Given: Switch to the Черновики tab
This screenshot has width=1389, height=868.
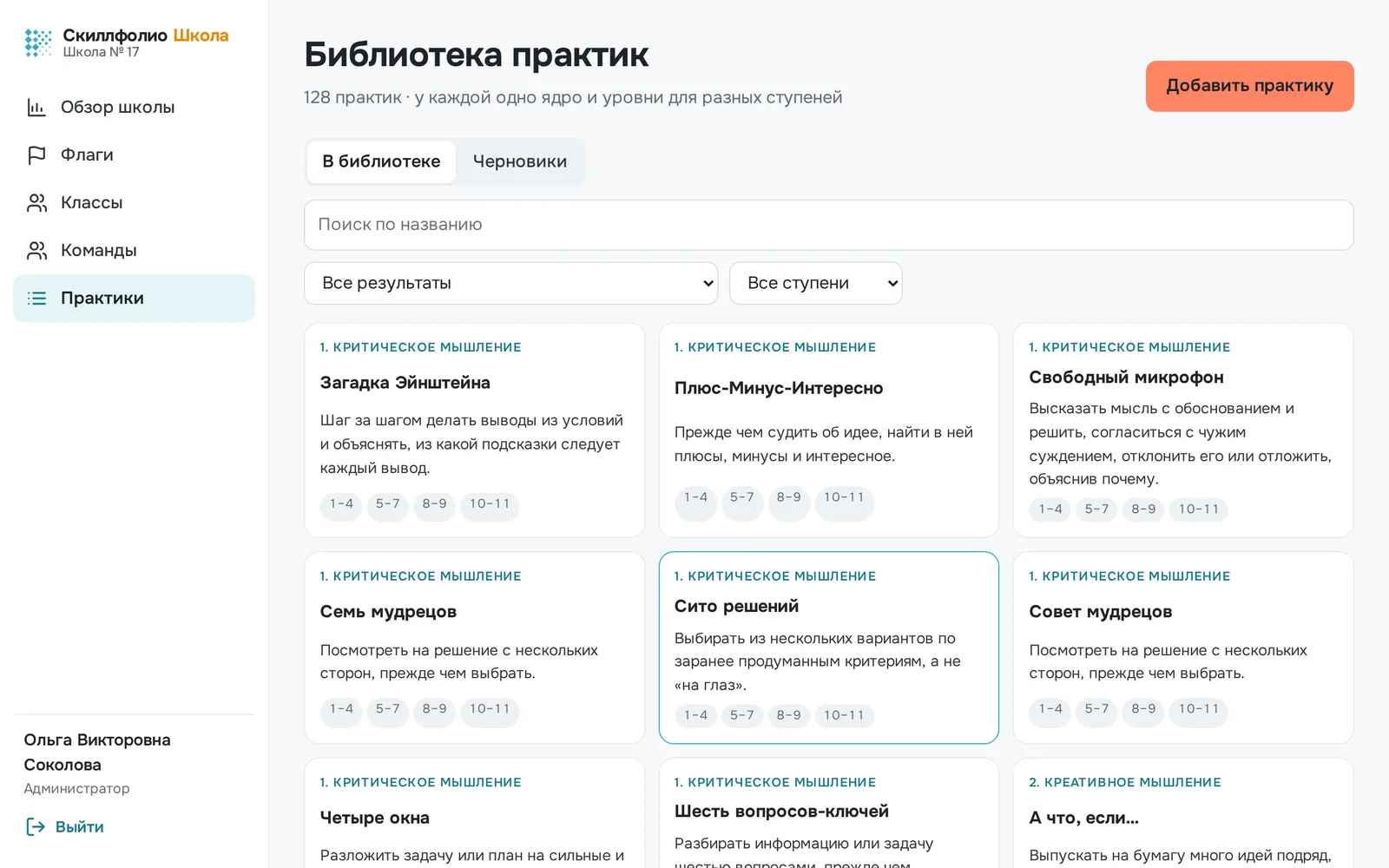Looking at the screenshot, I should tap(520, 161).
